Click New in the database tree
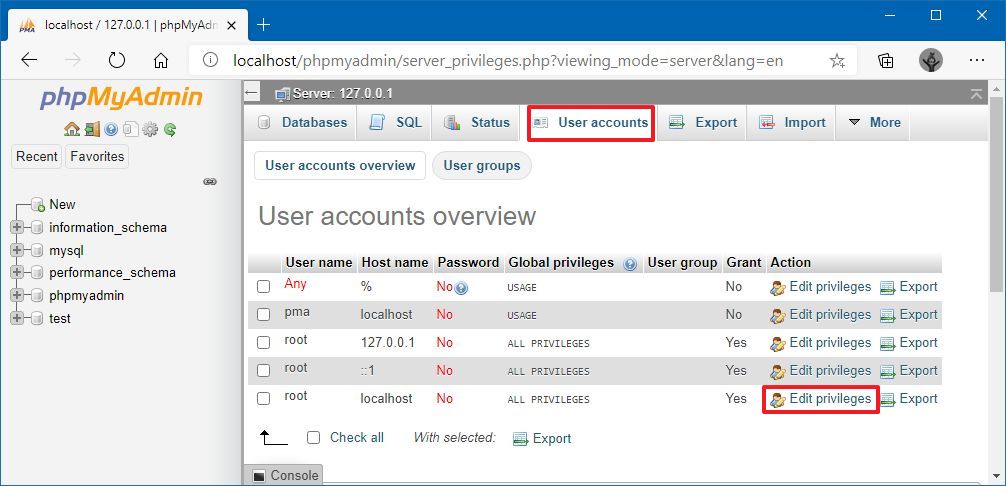This screenshot has height=486, width=1006. pos(62,205)
